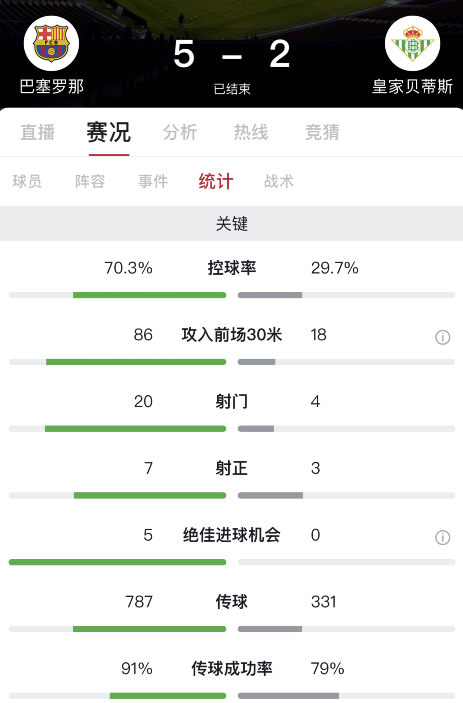Screen dimensions: 463x703
Task: Tap the Real Betis team crest
Action: click(x=412, y=43)
